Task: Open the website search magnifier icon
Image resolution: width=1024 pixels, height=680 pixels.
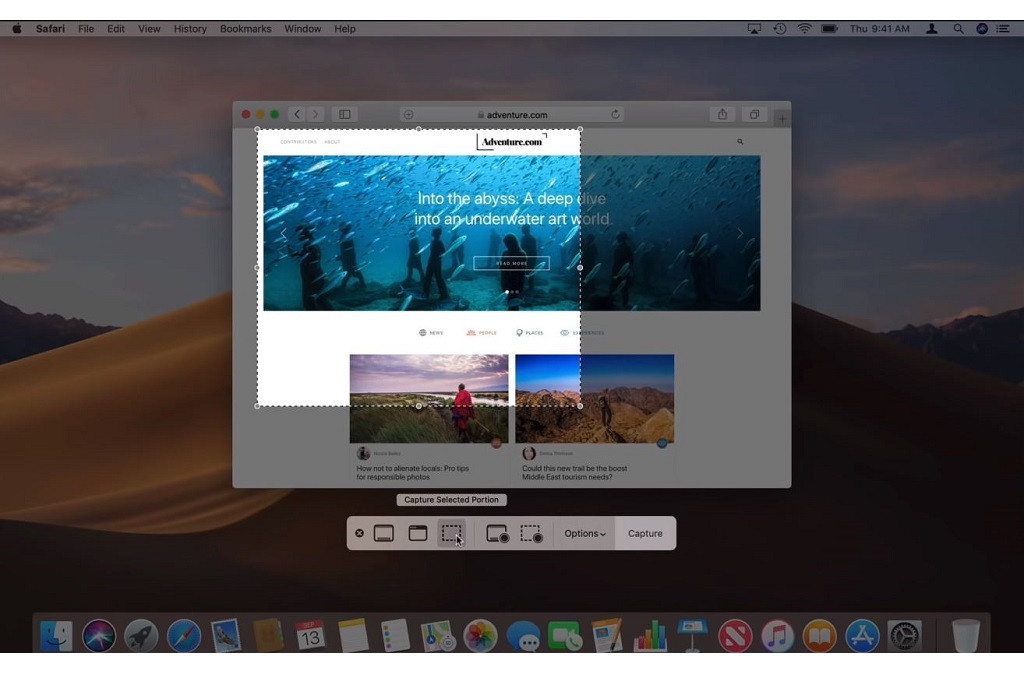Action: point(740,141)
